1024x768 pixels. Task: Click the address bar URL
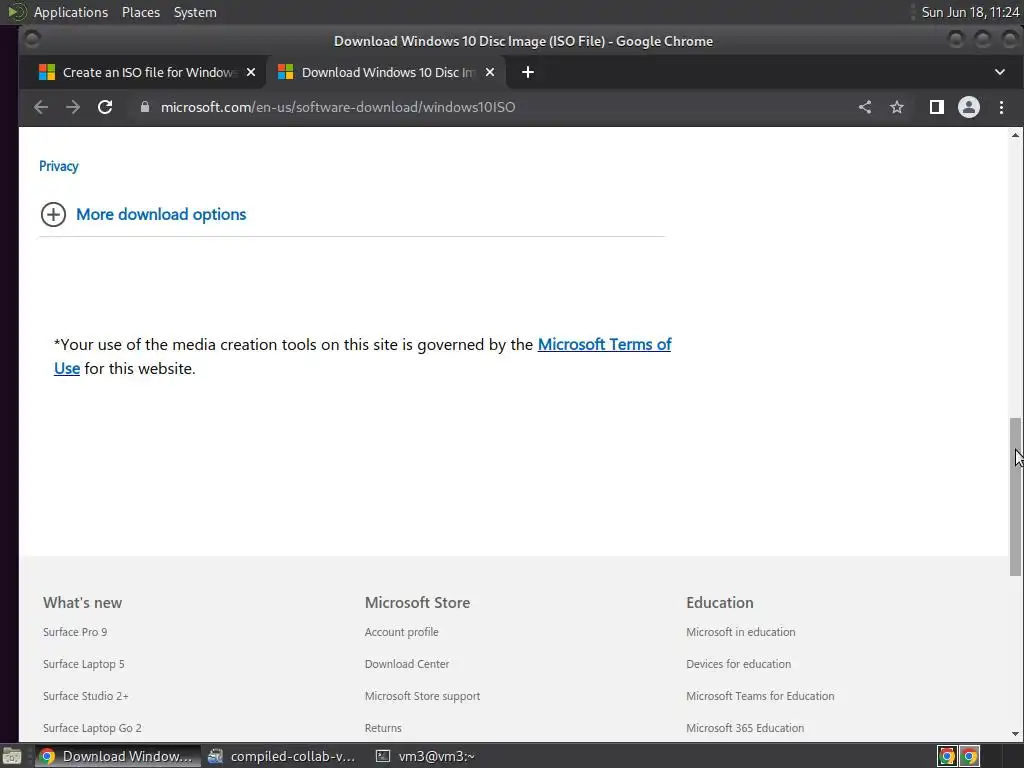coord(338,107)
